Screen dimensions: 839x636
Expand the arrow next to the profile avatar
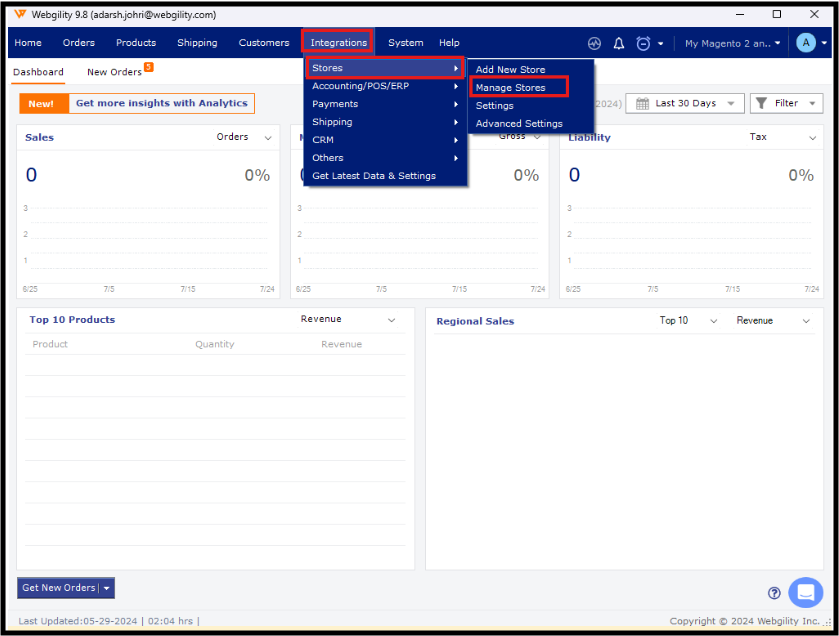point(824,43)
